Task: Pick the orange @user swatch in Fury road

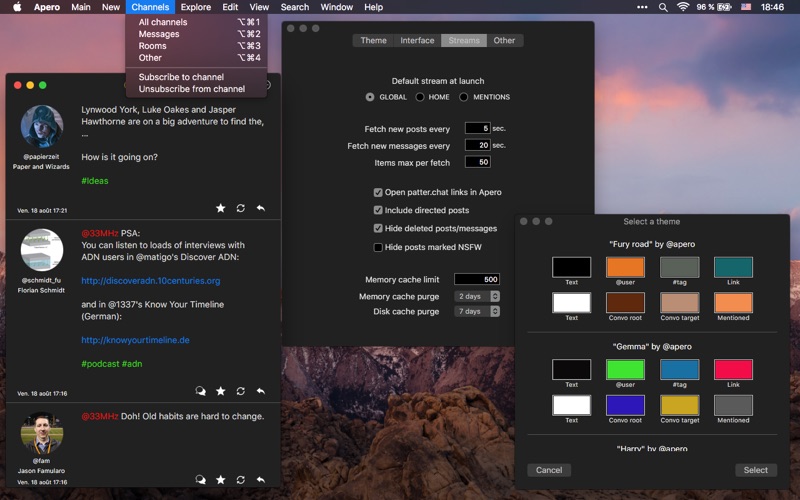Action: click(625, 267)
